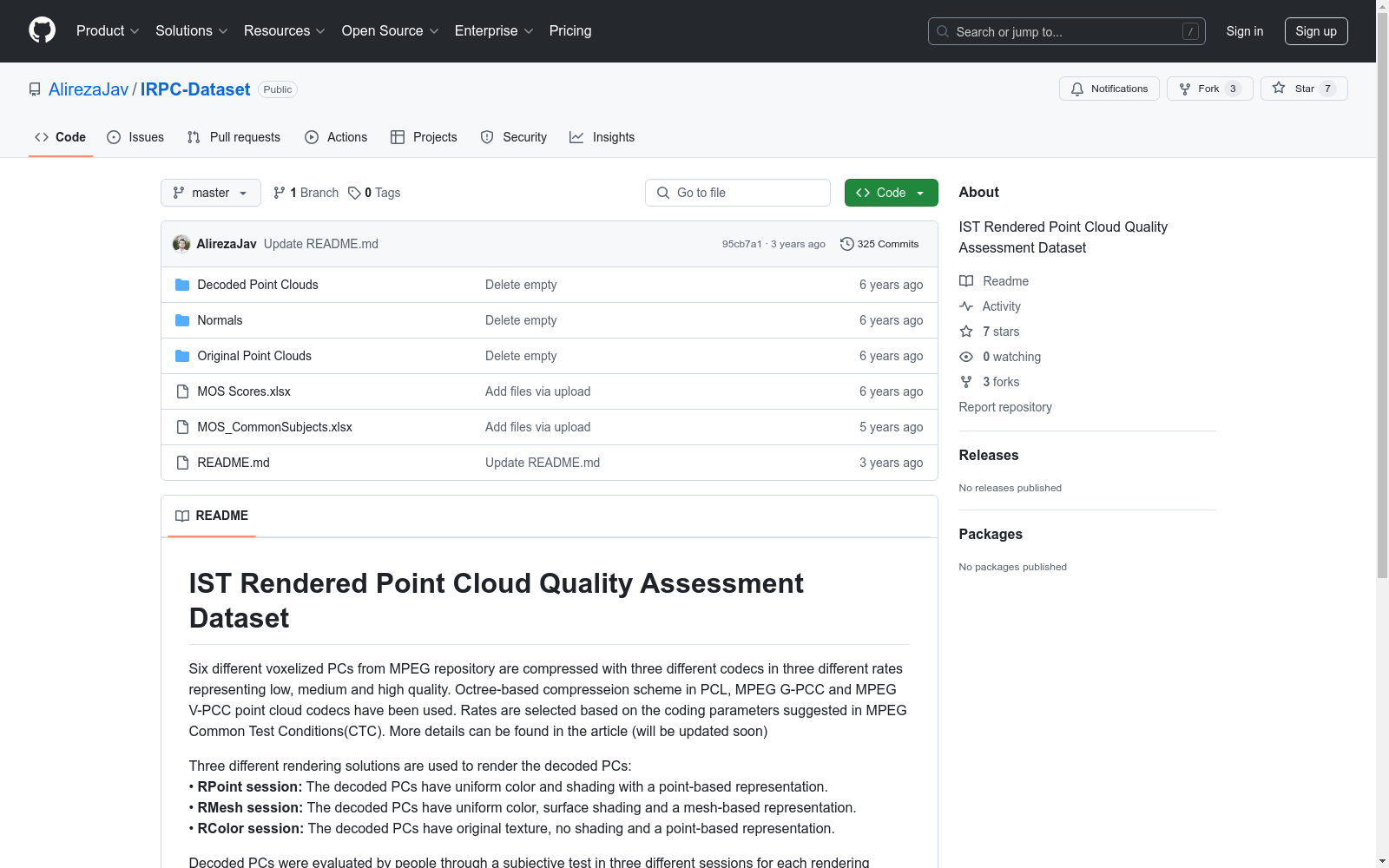Click the MOS Scores.xlsx file icon
The height and width of the screenshot is (868, 1389).
[x=182, y=391]
